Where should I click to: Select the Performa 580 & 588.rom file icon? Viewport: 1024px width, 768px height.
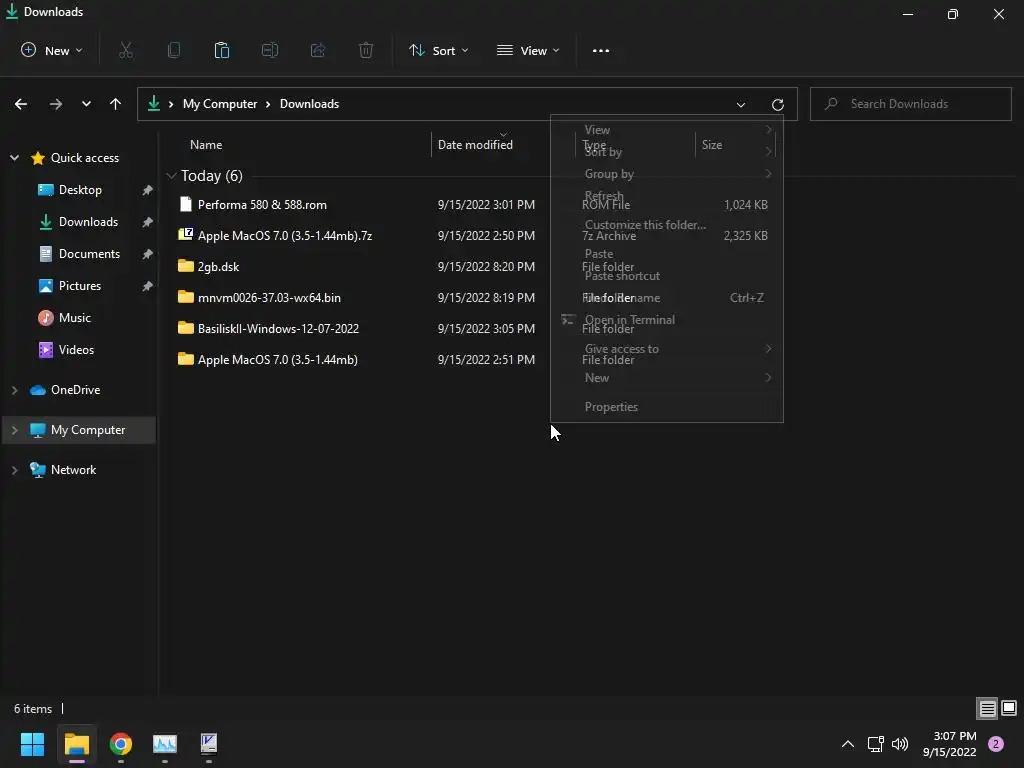click(185, 204)
